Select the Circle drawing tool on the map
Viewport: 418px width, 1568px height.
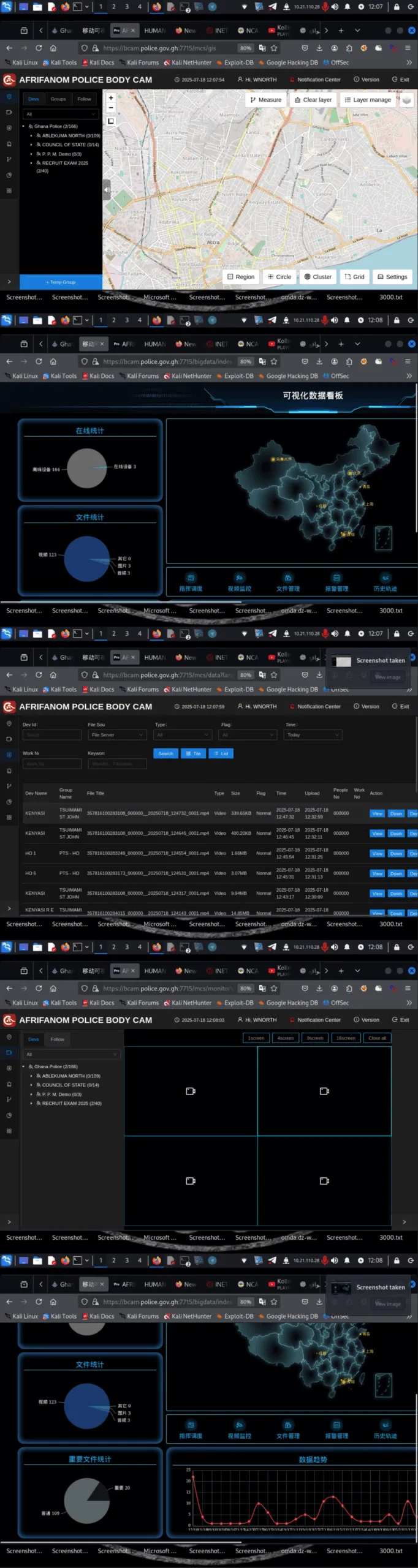coord(279,277)
